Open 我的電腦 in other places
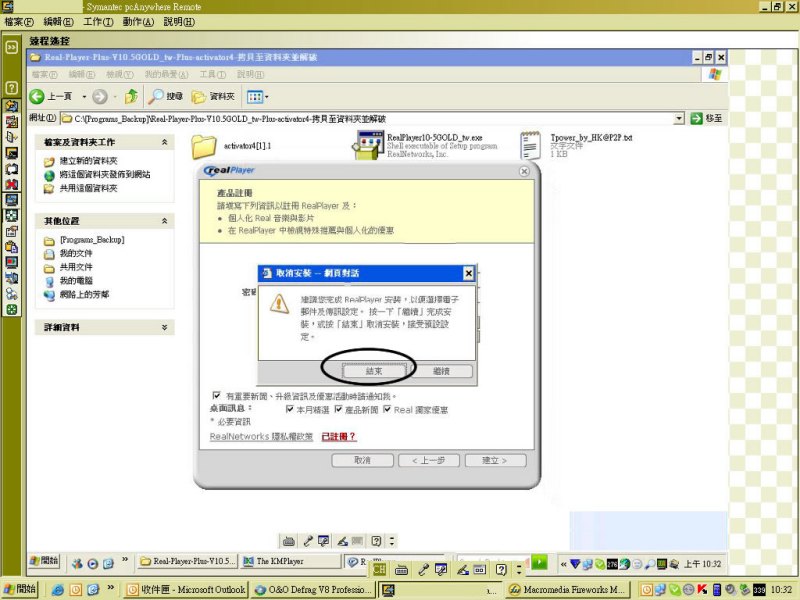This screenshot has height=600, width=800. coord(76,281)
